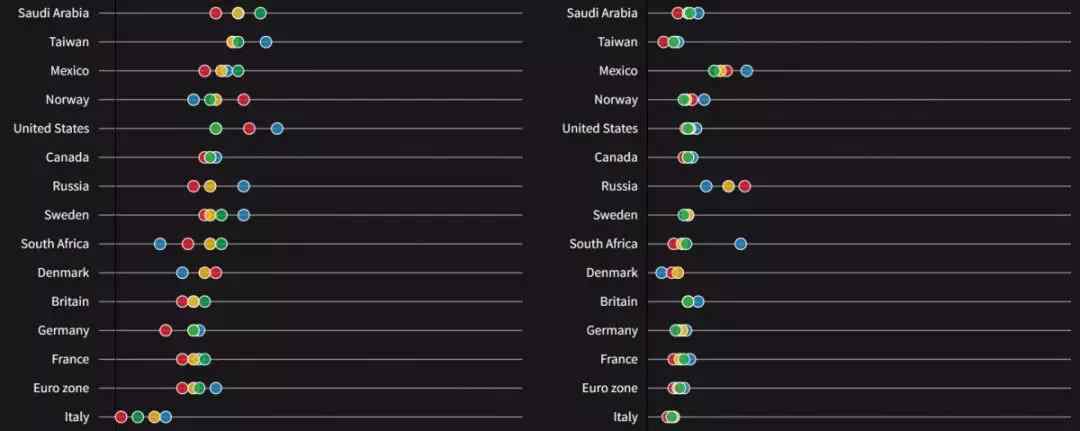Screen dimensions: 1080x431
Task: Click the green Saudi Arabia dot in left chart
Action: [x=260, y=13]
